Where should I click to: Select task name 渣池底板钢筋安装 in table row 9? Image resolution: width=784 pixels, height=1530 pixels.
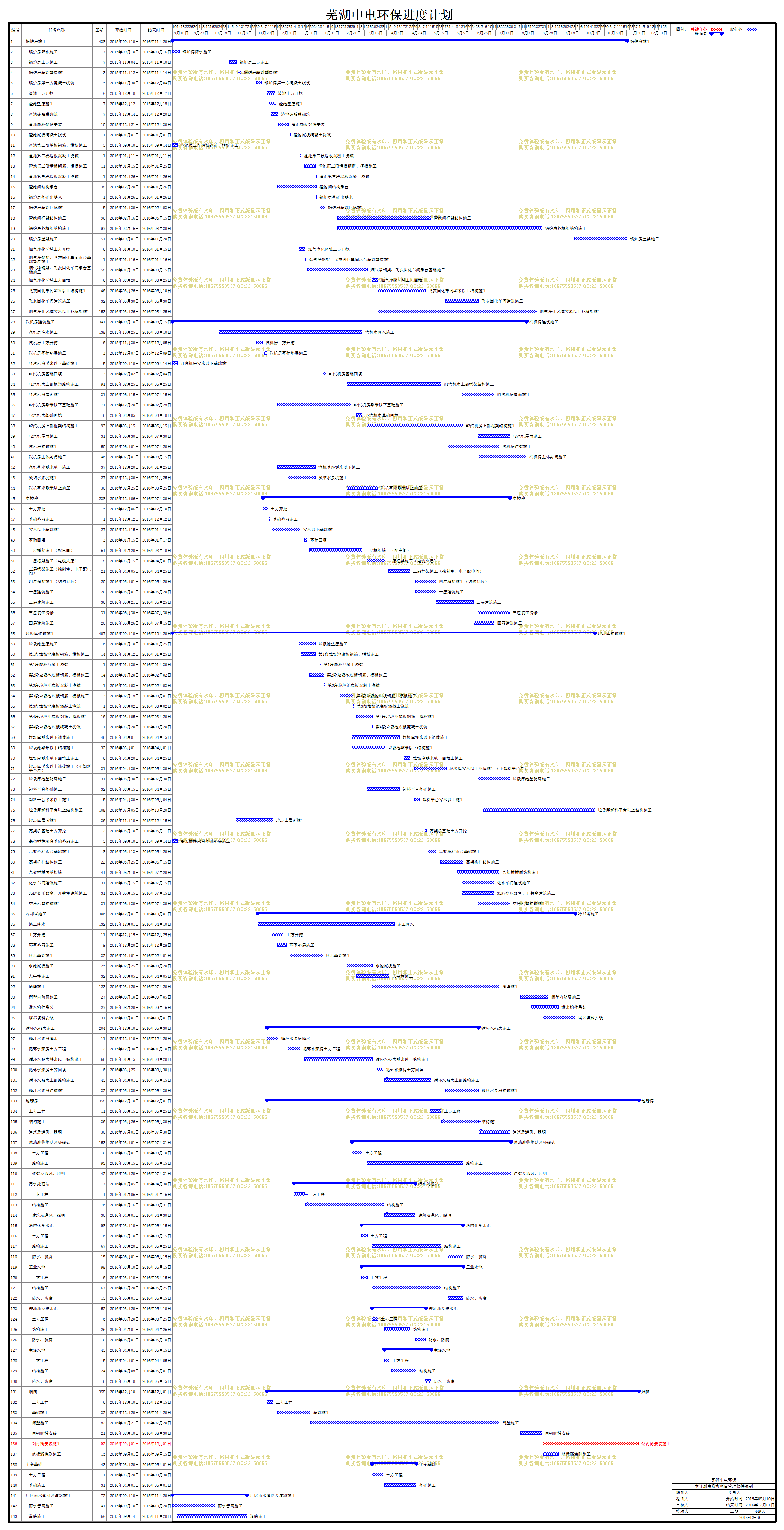[45, 125]
